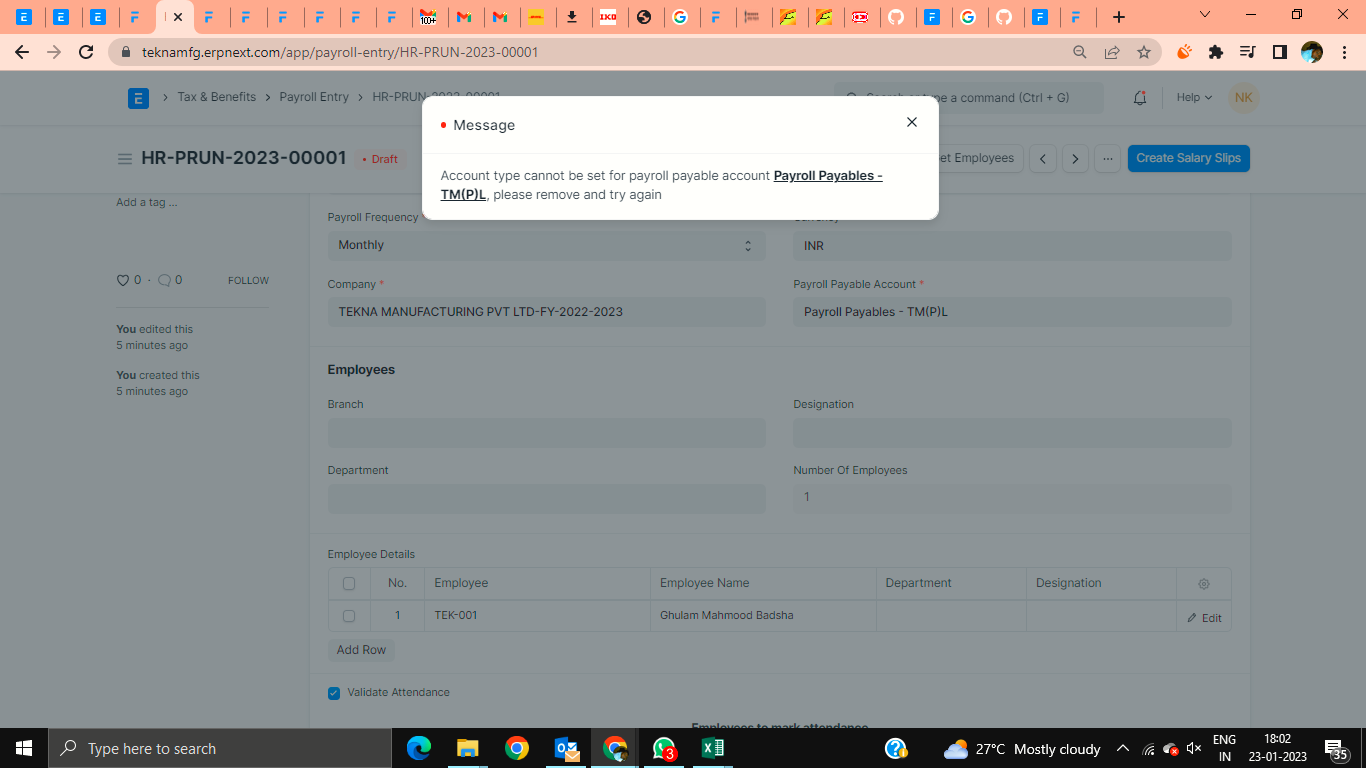
Task: Select the checkbox for employee TEK-001
Action: (x=348, y=616)
